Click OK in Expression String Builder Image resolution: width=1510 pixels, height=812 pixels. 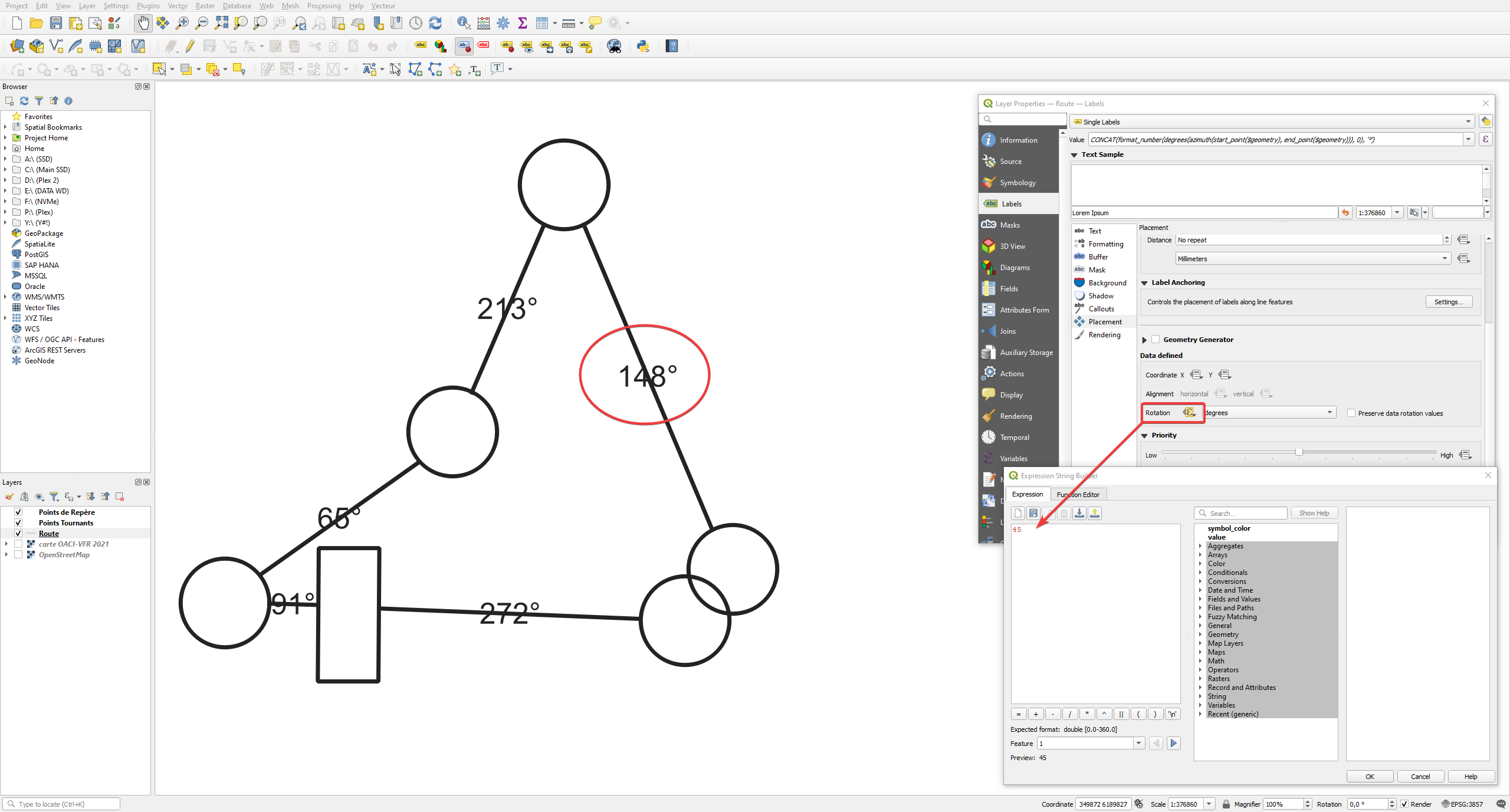click(x=1370, y=777)
